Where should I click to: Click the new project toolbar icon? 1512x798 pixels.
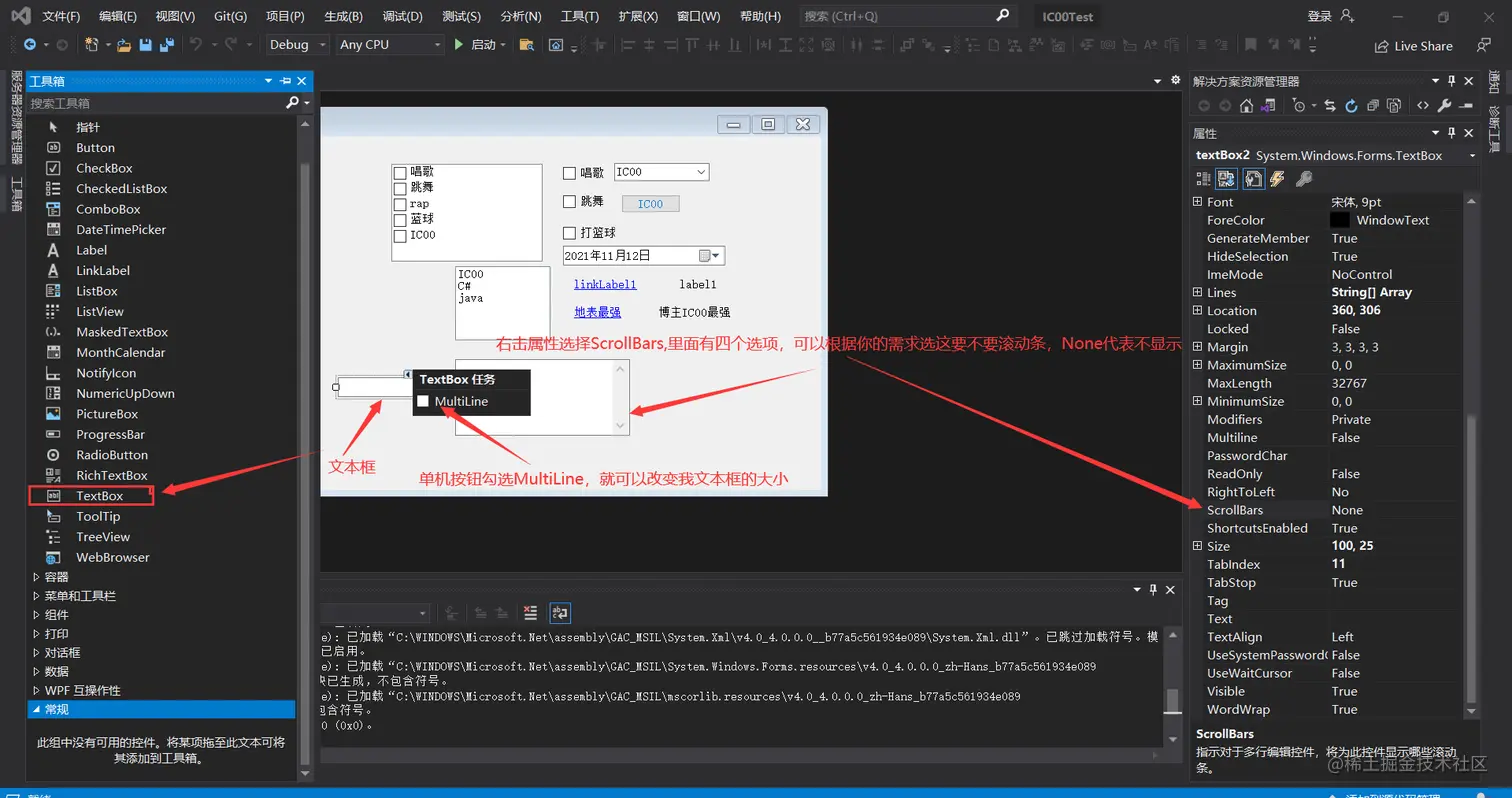pyautogui.click(x=91, y=45)
